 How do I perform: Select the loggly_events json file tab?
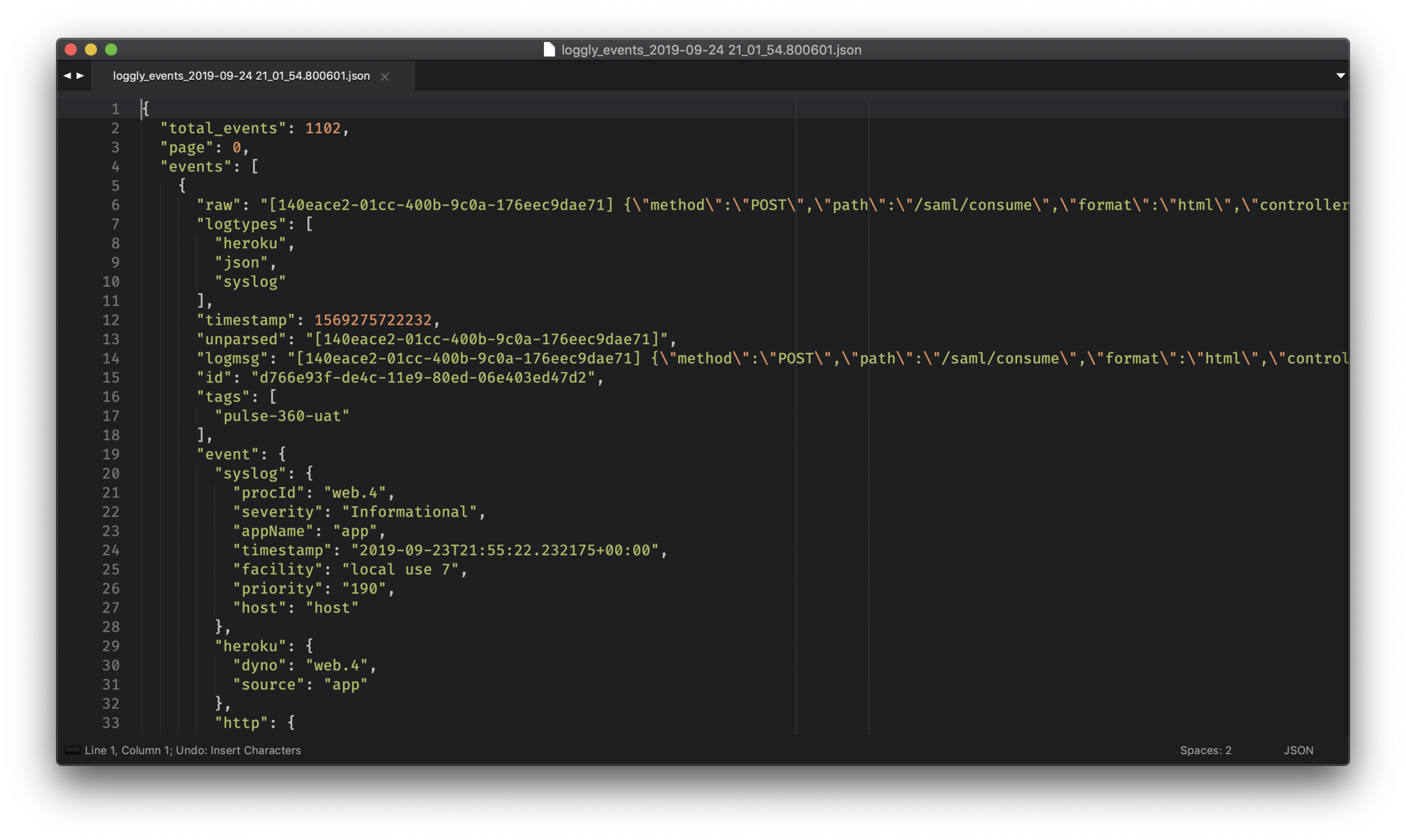241,76
